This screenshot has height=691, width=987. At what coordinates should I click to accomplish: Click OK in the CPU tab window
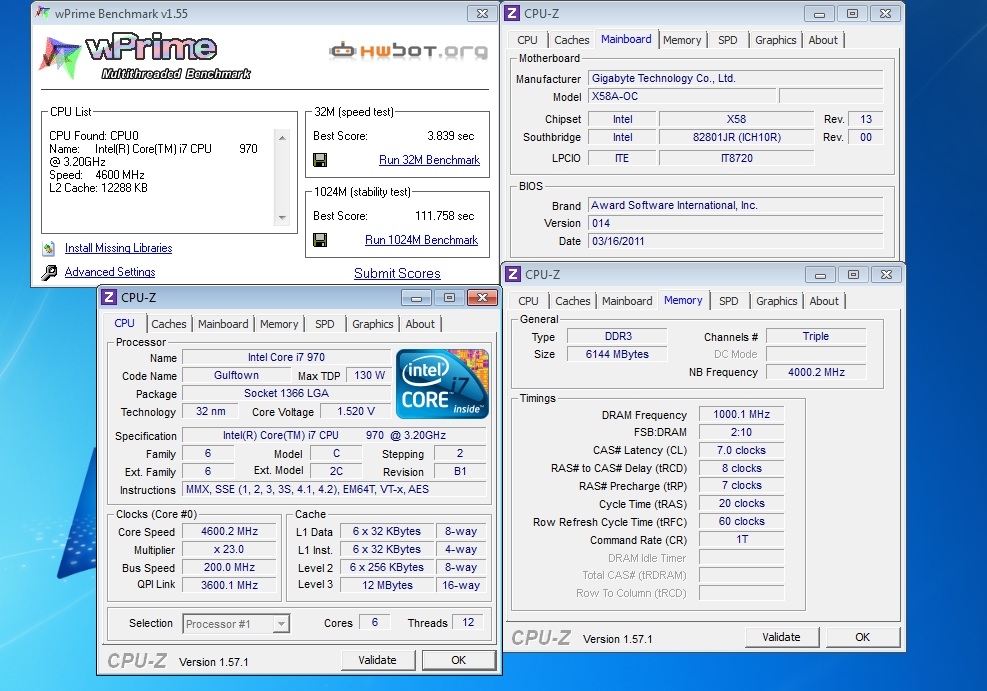(458, 660)
